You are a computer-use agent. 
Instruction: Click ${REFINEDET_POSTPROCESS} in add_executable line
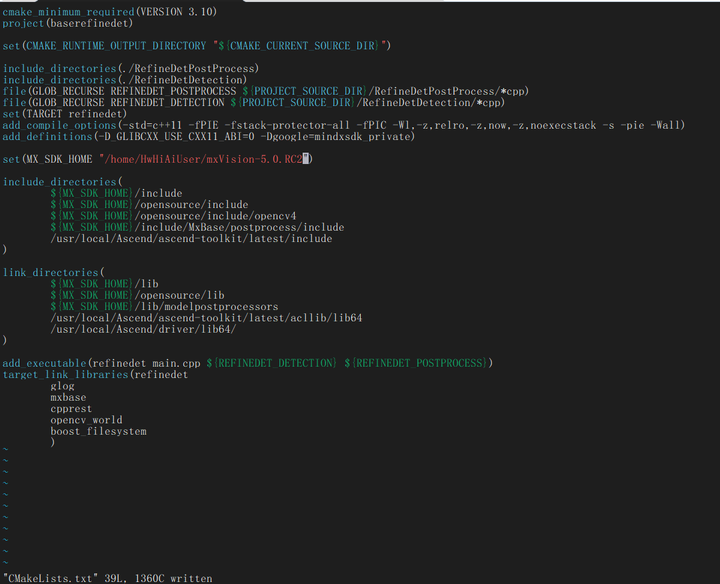tap(416, 363)
